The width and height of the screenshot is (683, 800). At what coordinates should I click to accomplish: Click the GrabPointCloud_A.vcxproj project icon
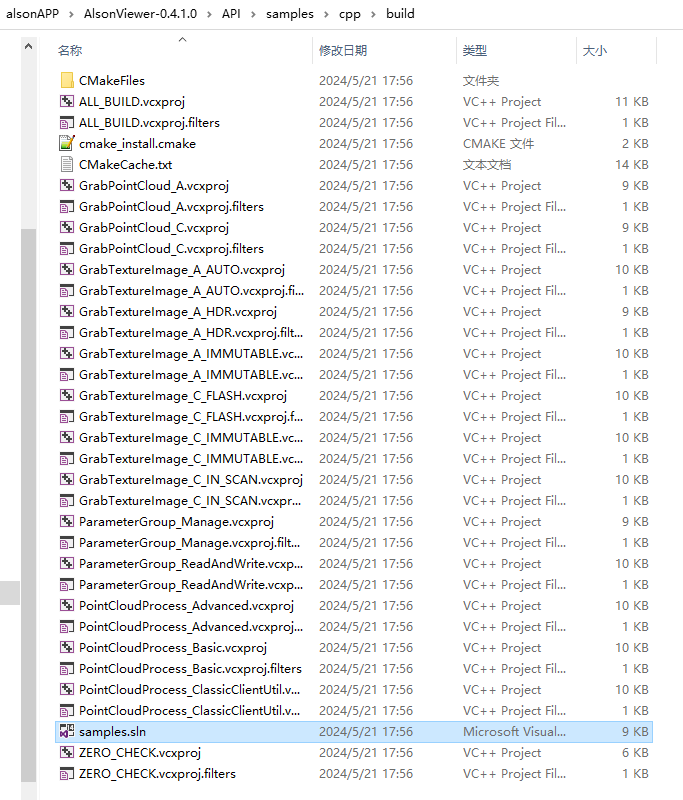[67, 186]
